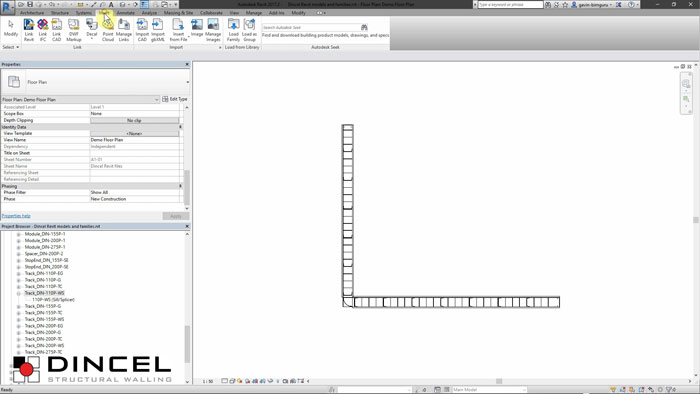Click the Decal tool

(x=92, y=30)
